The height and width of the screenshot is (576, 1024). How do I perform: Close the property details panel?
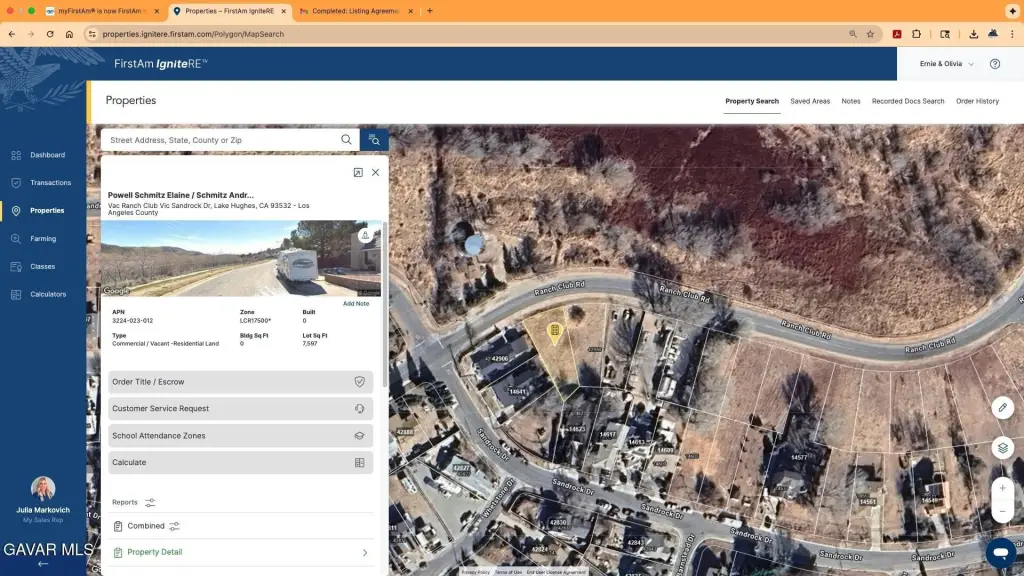[x=376, y=172]
